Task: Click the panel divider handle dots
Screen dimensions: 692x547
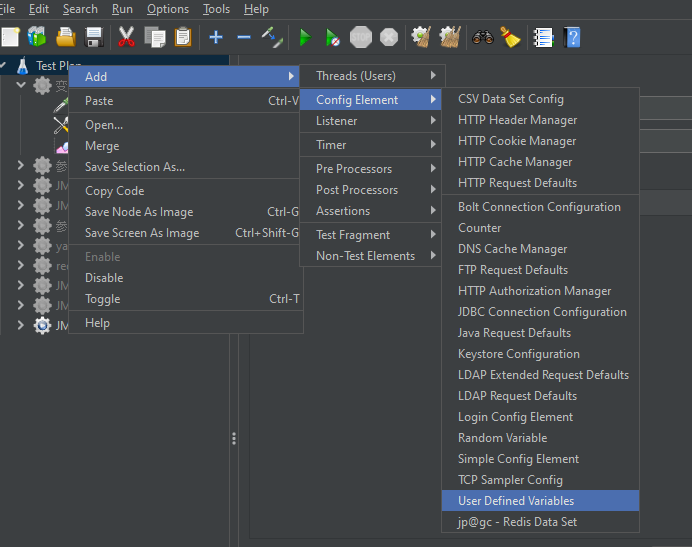Action: (x=234, y=438)
